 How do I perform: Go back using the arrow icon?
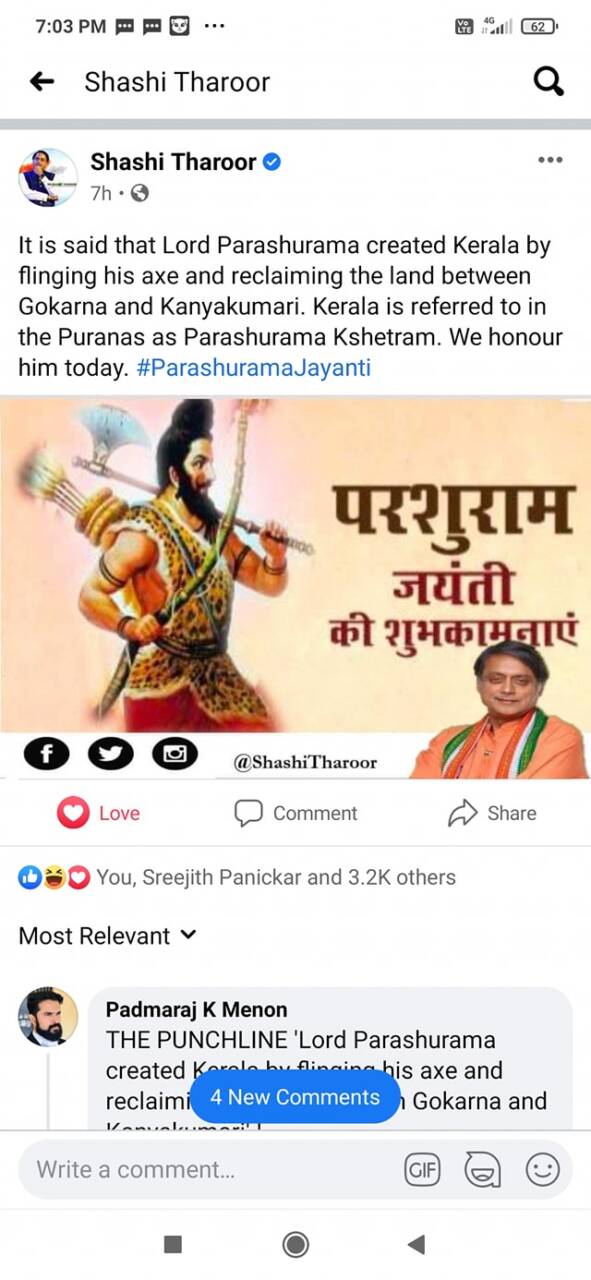[x=41, y=82]
